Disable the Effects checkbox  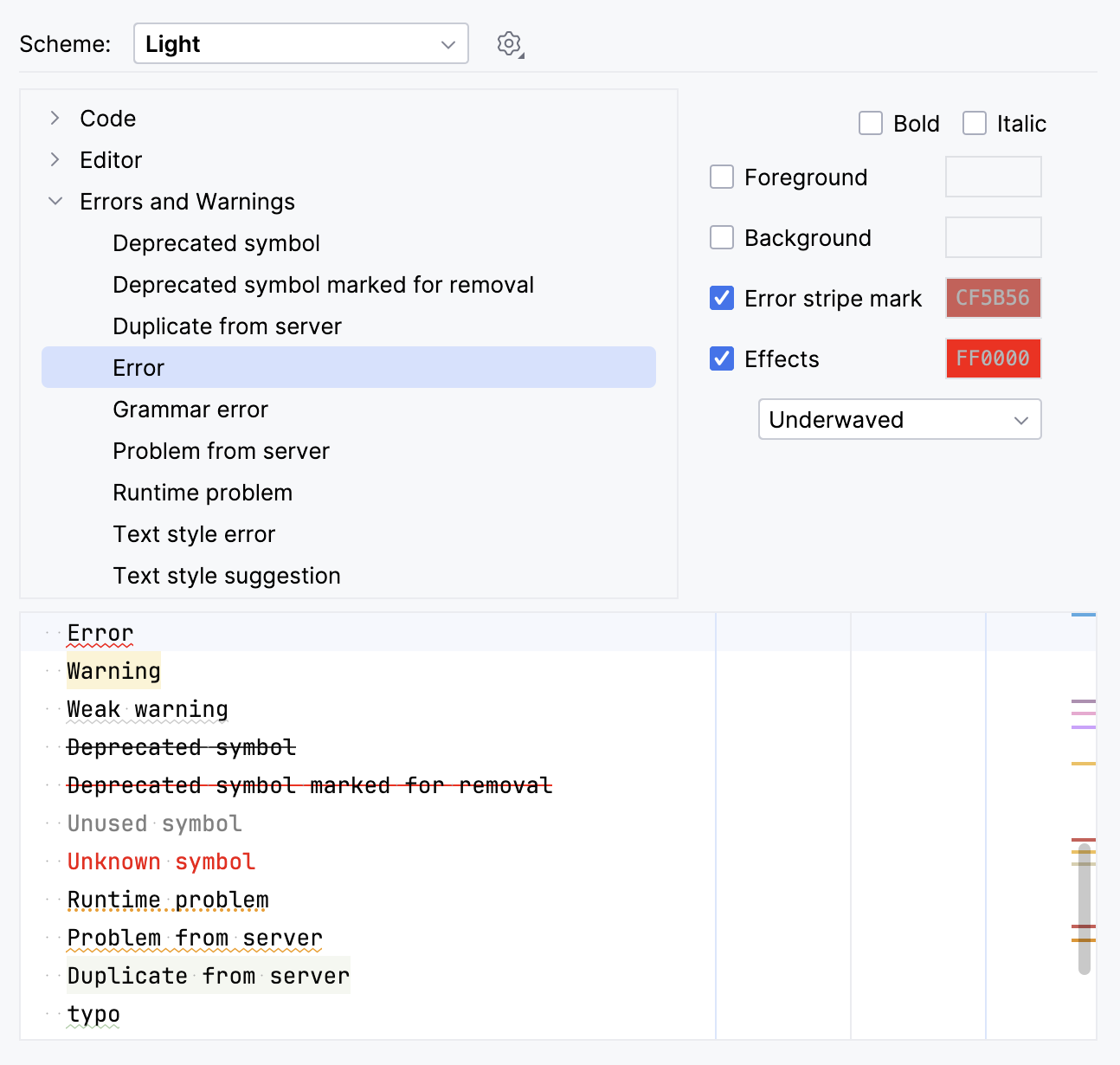click(722, 358)
